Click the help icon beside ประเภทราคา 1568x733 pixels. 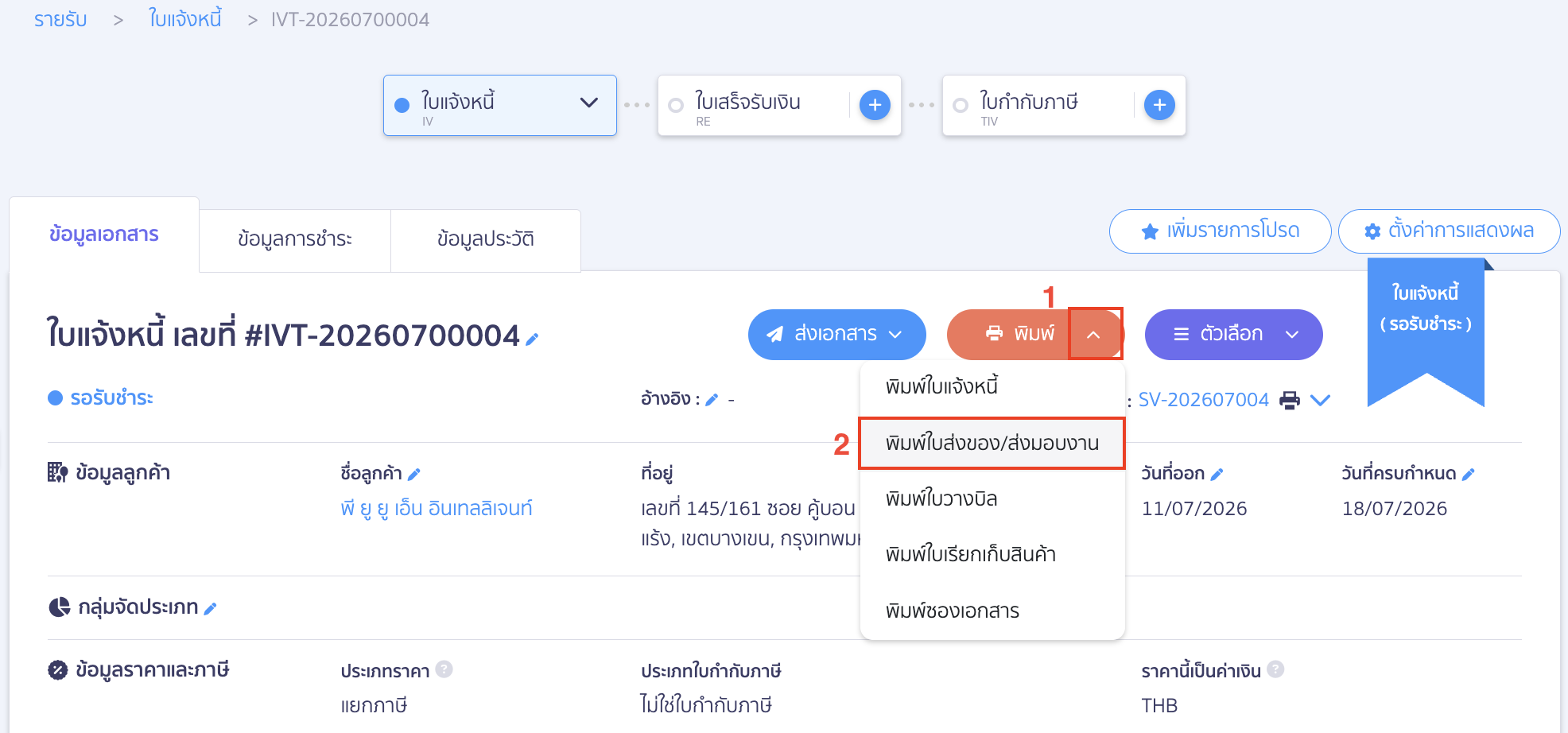pyautogui.click(x=444, y=669)
